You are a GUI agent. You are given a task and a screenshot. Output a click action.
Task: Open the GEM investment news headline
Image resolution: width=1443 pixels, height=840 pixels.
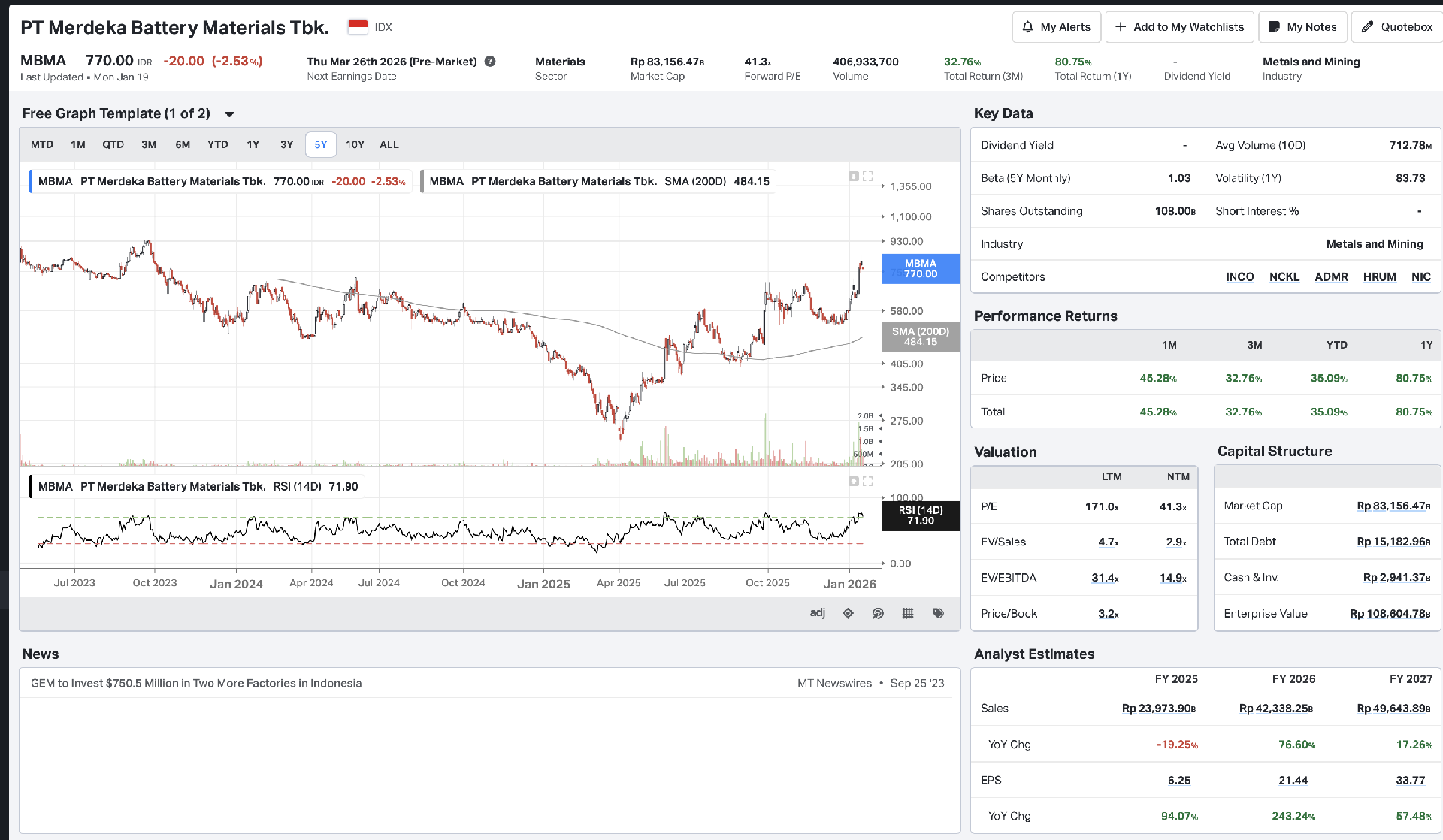(196, 683)
